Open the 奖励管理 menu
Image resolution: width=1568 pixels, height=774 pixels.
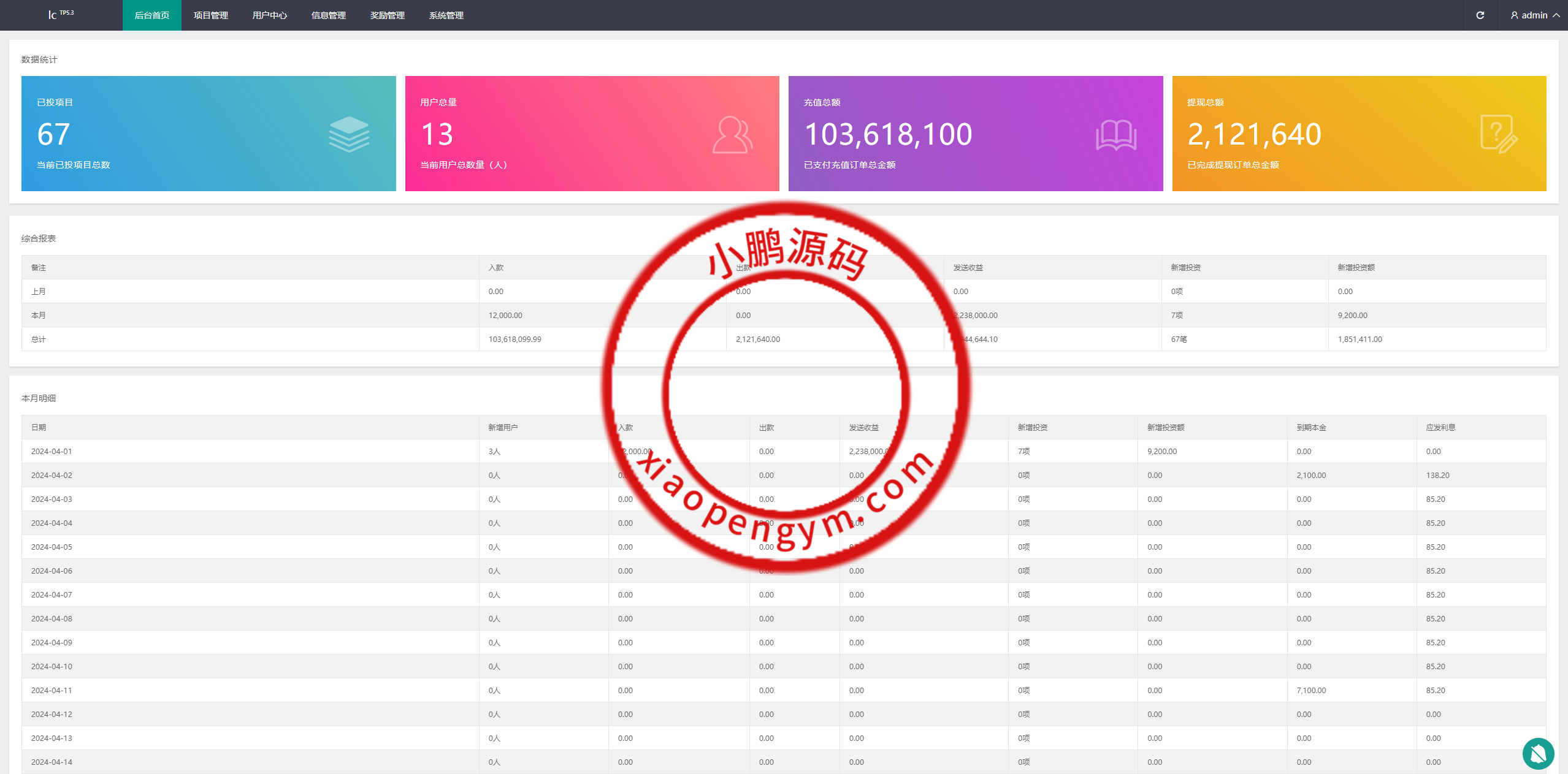(388, 15)
